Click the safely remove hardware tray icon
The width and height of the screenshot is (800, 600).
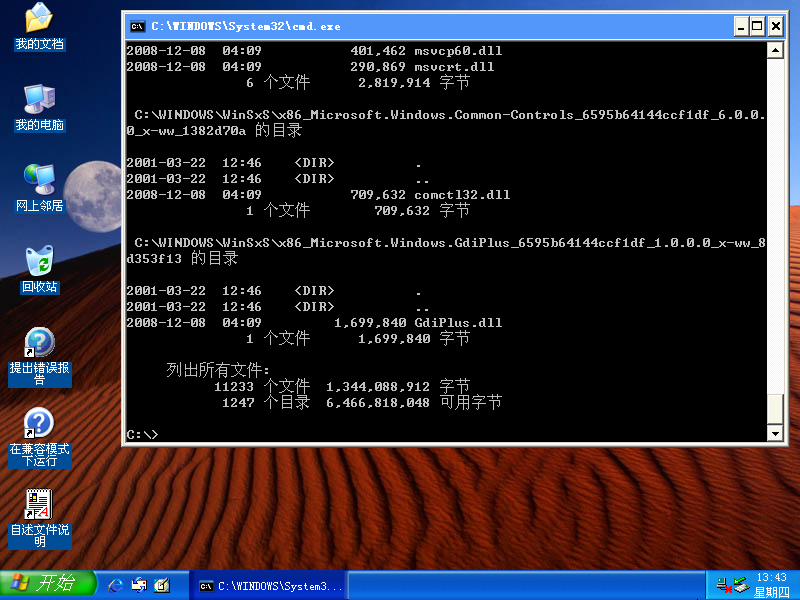tap(741, 584)
